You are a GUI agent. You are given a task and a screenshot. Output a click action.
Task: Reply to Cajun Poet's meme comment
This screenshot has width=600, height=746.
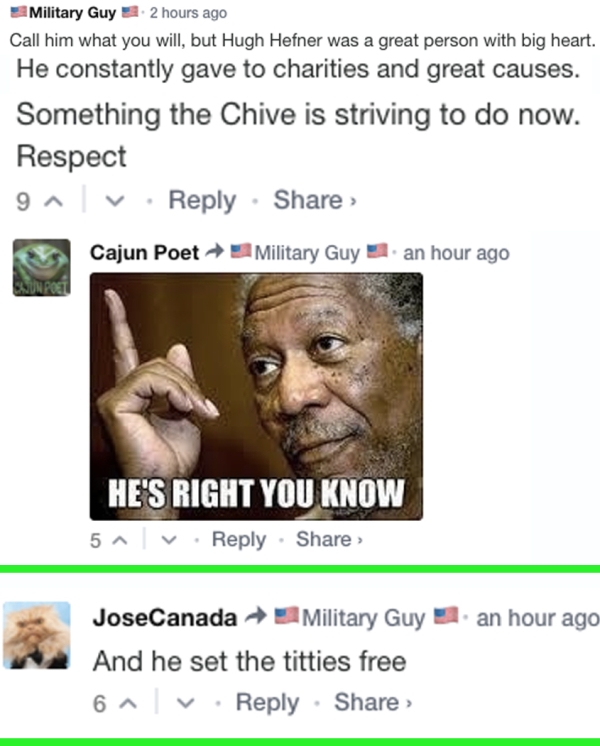[239, 540]
